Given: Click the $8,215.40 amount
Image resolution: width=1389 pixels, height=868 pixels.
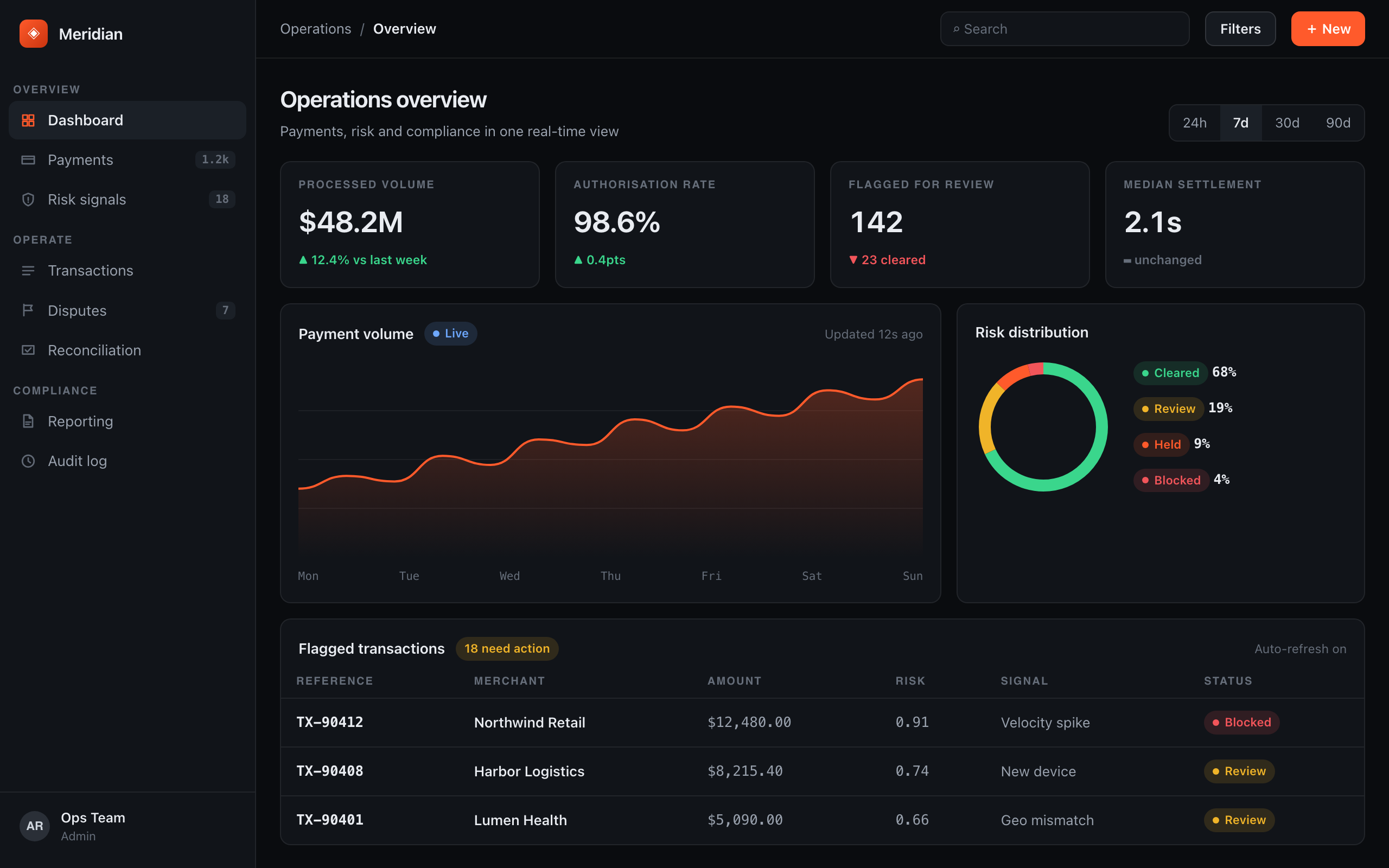Looking at the screenshot, I should (745, 771).
